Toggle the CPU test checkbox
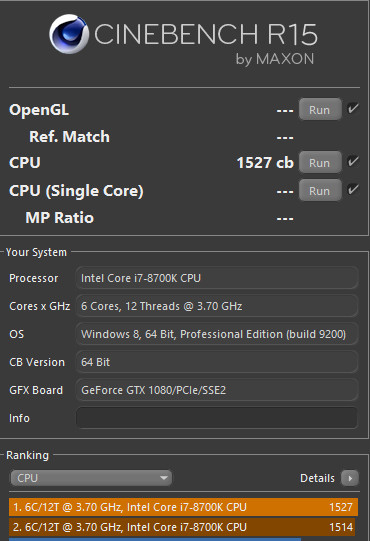The height and width of the screenshot is (541, 370). [x=353, y=161]
